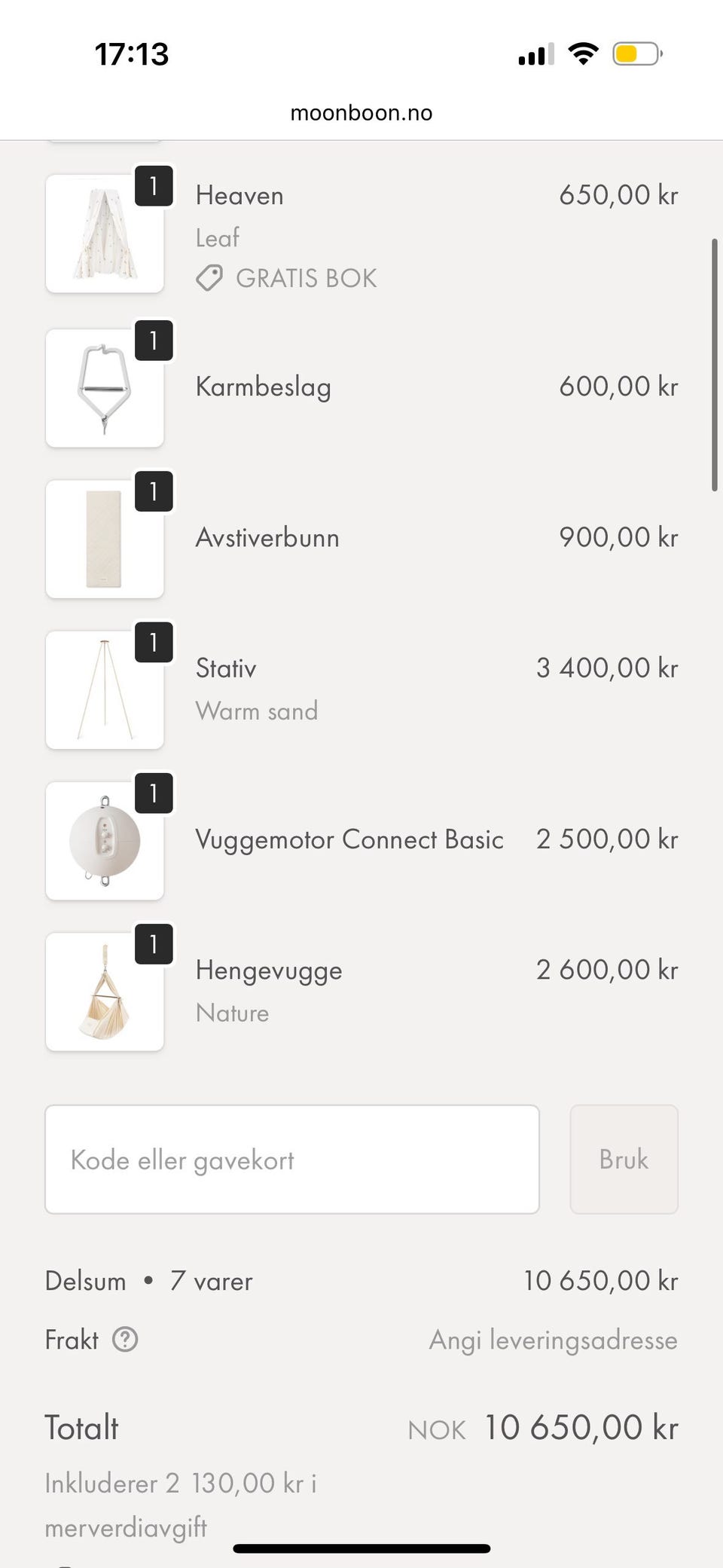Tap the Hengevugge Nature product thumbnail

pos(105,992)
